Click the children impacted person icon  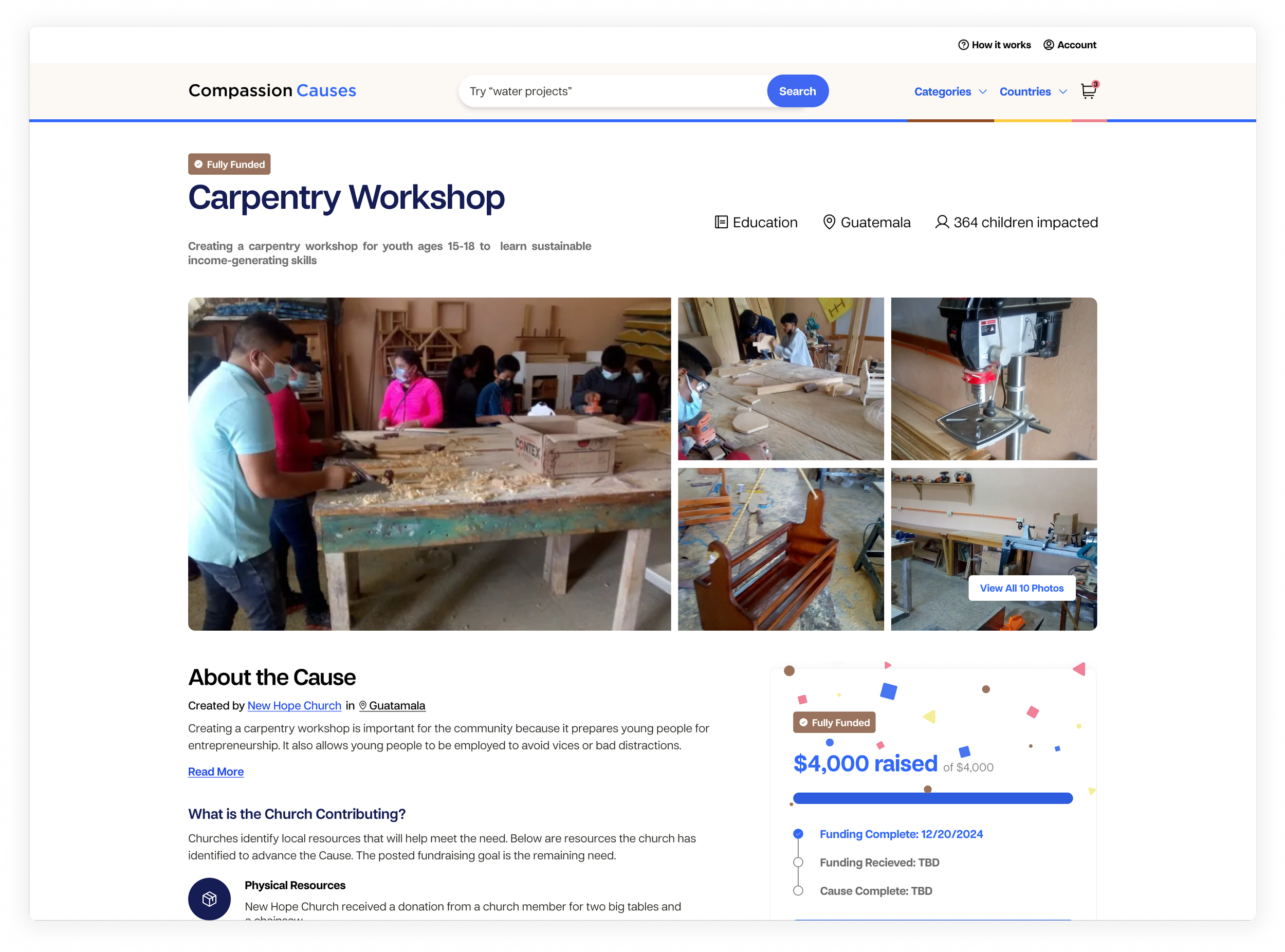coord(942,222)
